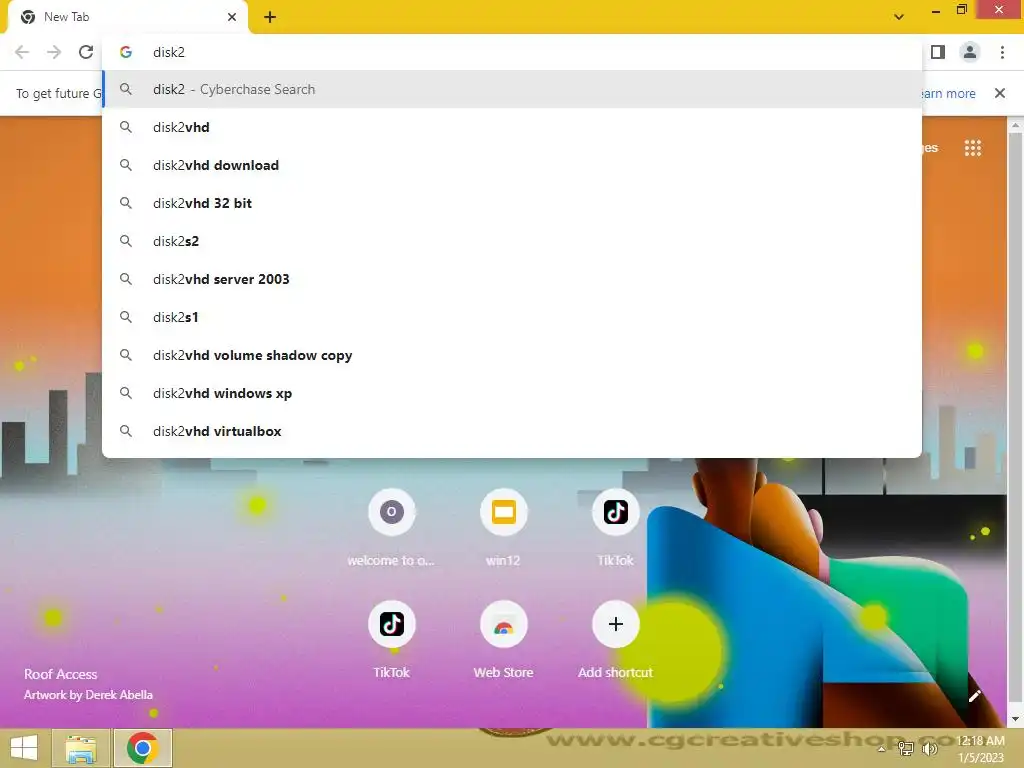Screen dimensions: 1024x768
Task: Expand the tab search chevron
Action: tap(899, 17)
